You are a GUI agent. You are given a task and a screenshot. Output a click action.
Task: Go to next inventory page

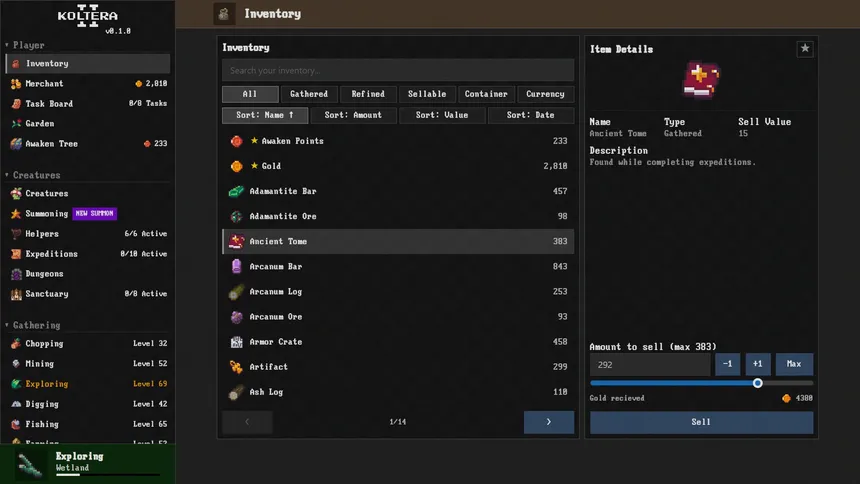point(548,422)
